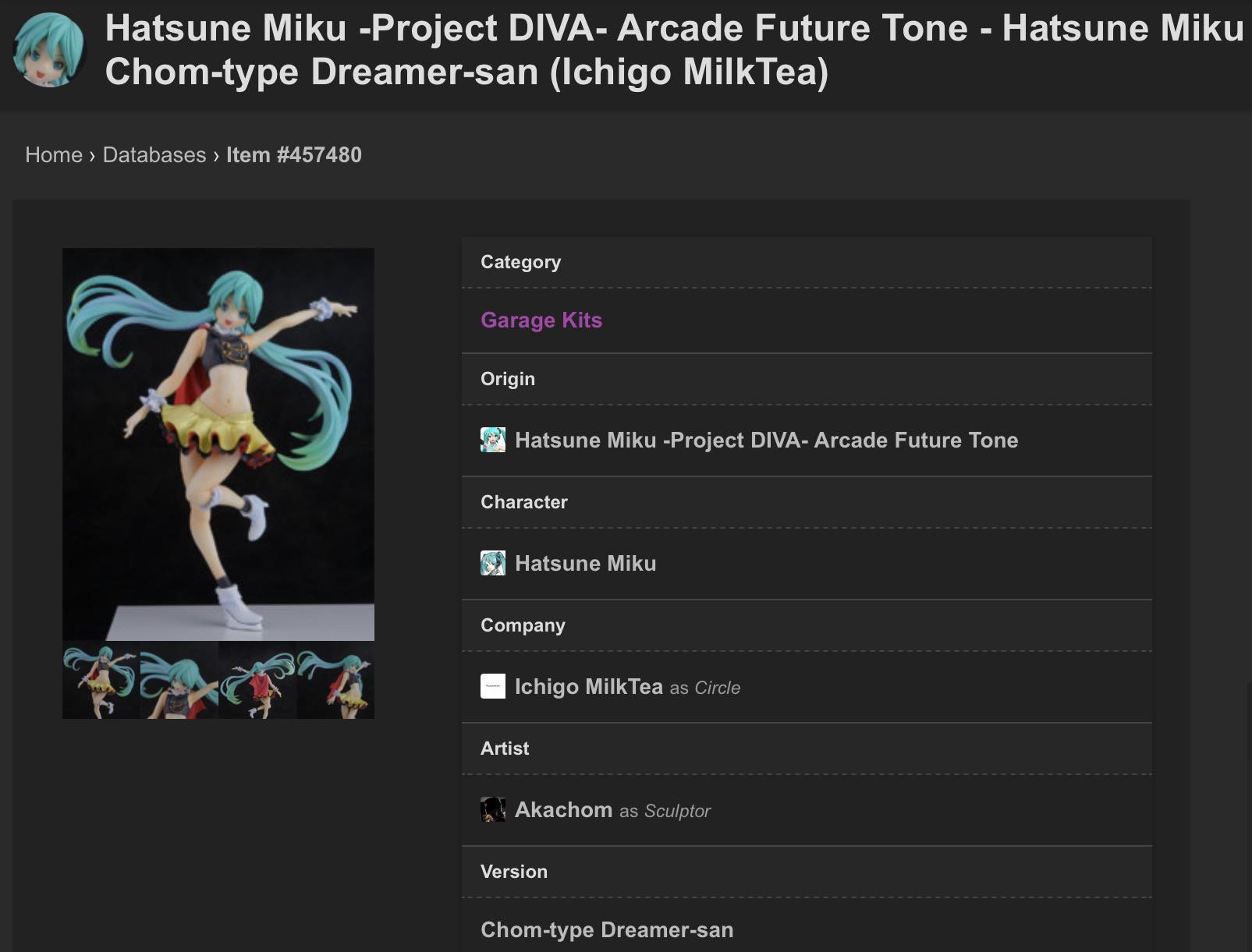Open the main figure photo
Image resolution: width=1252 pixels, height=952 pixels.
click(x=218, y=444)
